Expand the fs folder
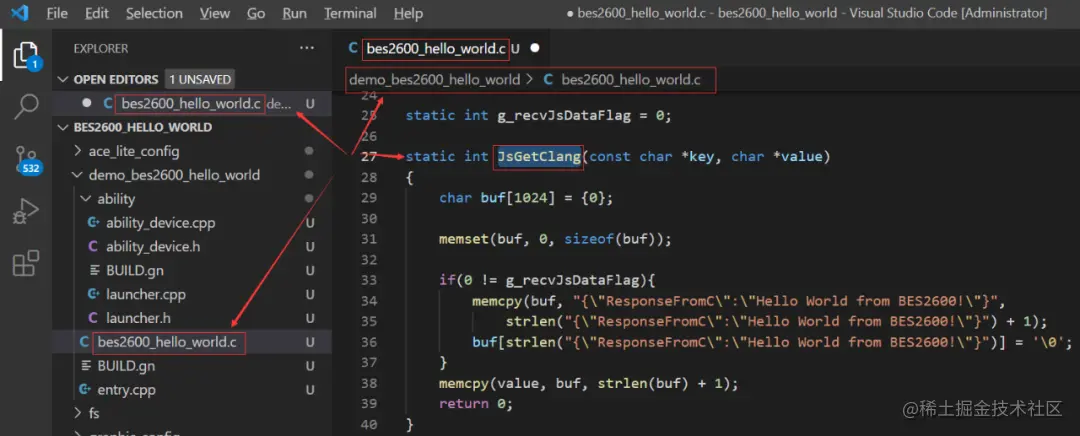The height and width of the screenshot is (436, 1080). pyautogui.click(x=78, y=413)
